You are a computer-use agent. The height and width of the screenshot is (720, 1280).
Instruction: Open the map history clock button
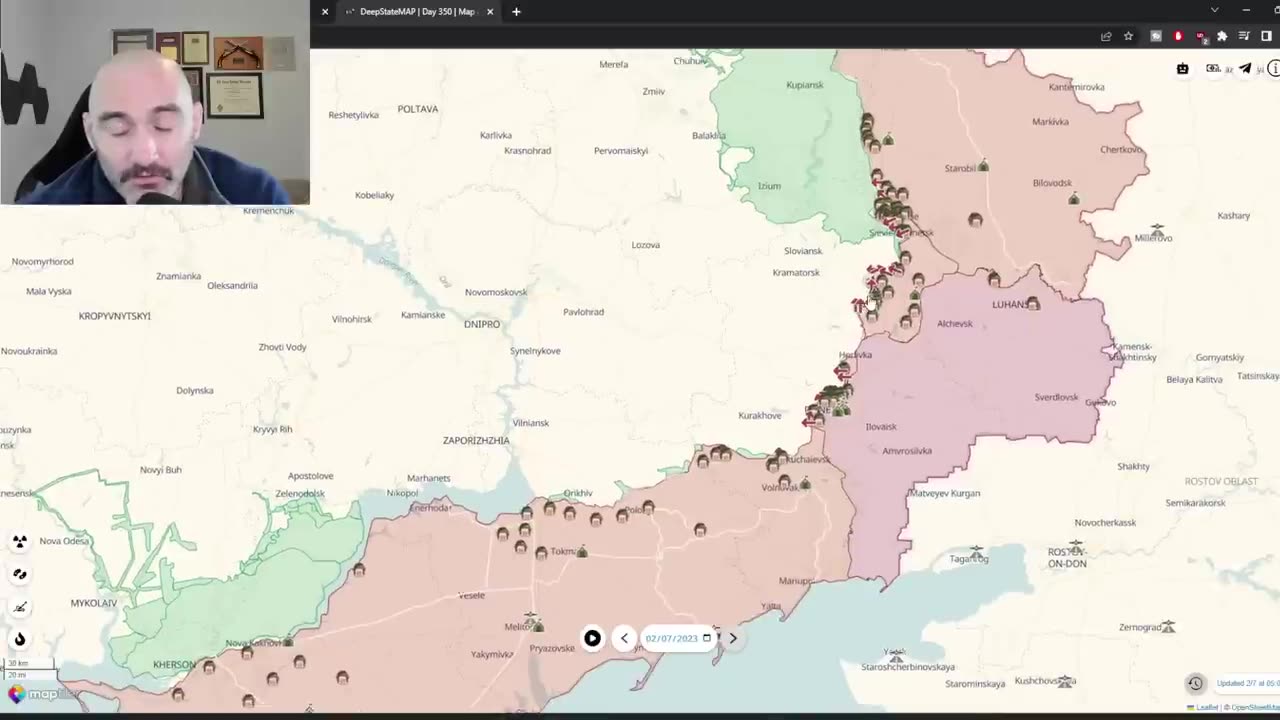[1195, 683]
